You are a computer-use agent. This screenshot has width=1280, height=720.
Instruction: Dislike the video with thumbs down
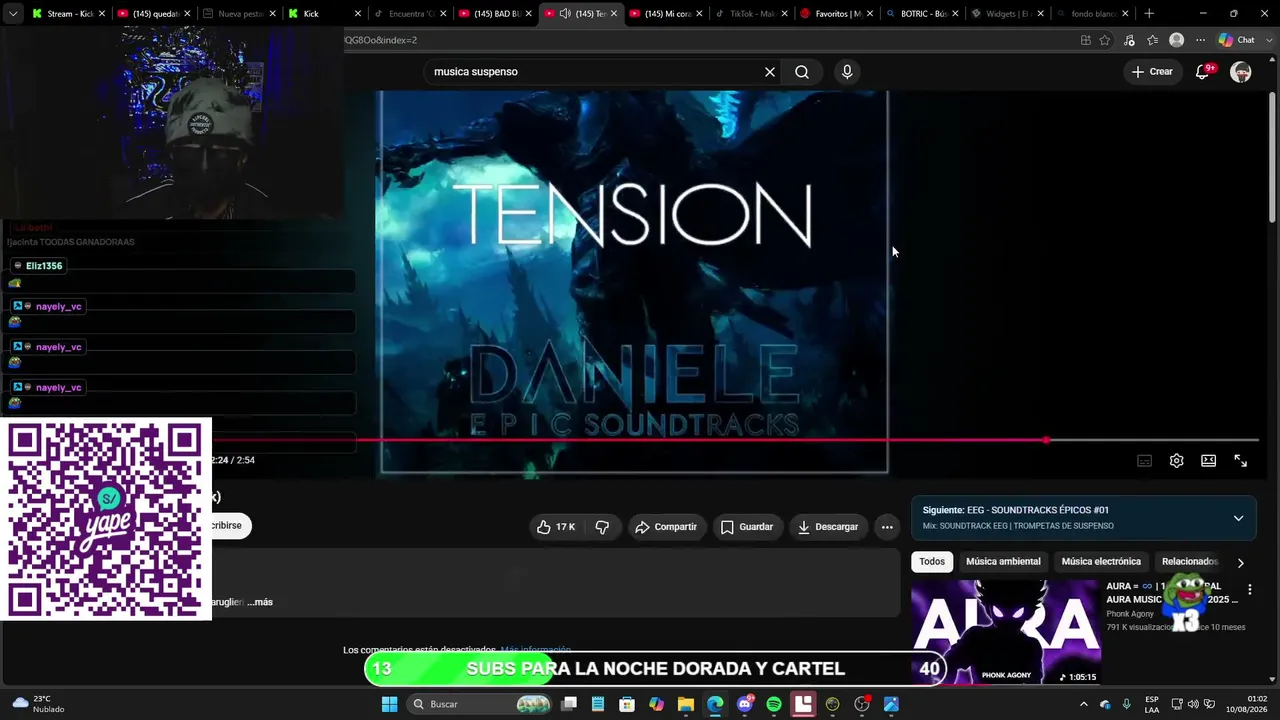(602, 527)
